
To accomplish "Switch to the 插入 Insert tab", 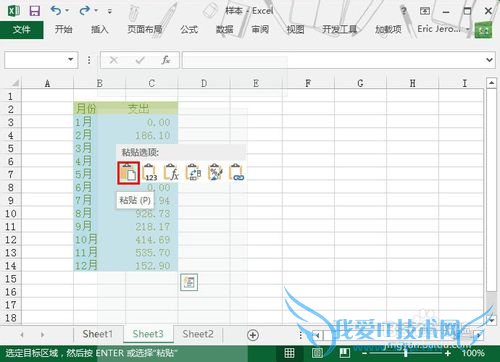I will tap(100, 30).
